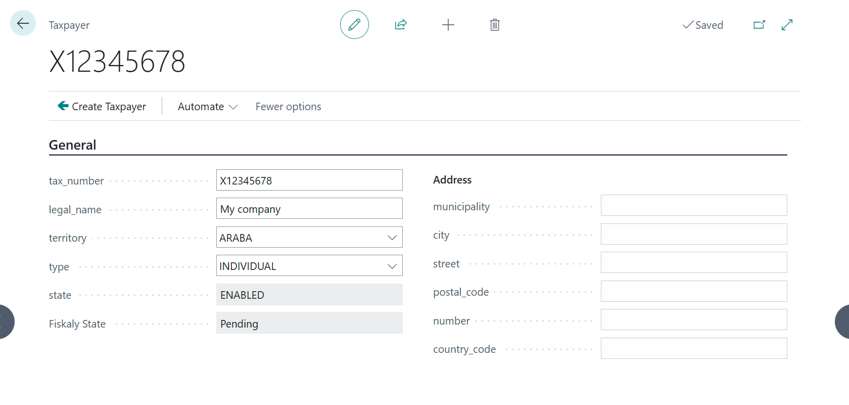The width and height of the screenshot is (849, 405).
Task: Go to previous record on left edge
Action: [x=6, y=322]
